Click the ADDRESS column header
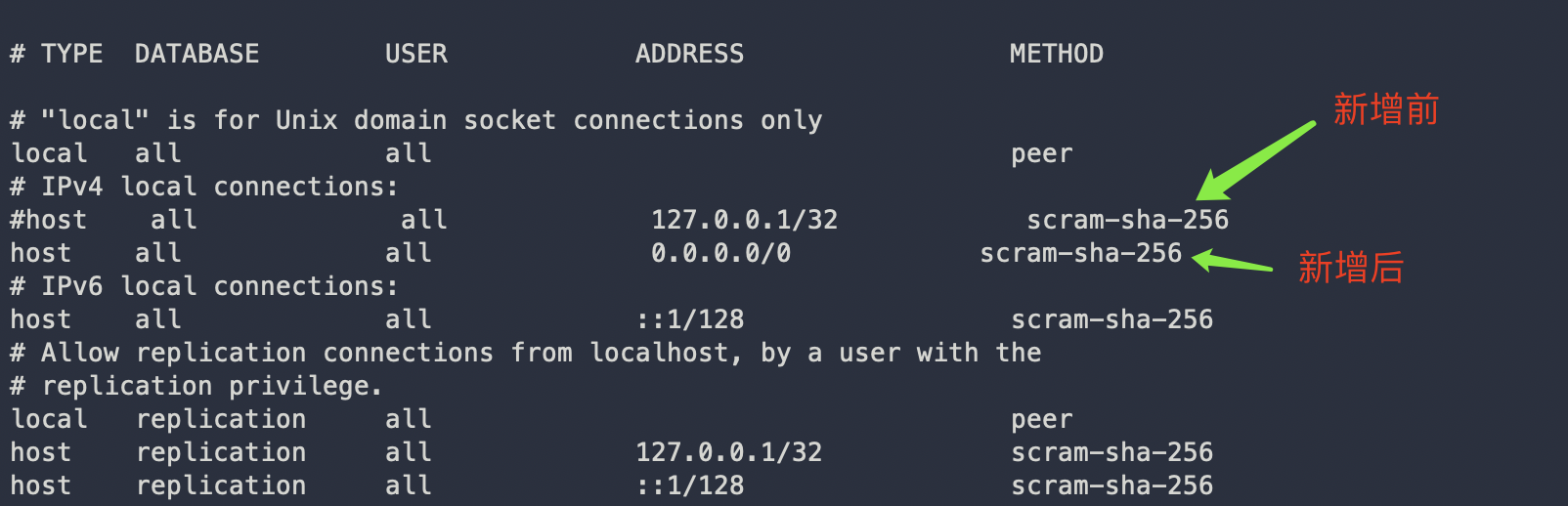This screenshot has width=1568, height=506. pyautogui.click(x=689, y=54)
